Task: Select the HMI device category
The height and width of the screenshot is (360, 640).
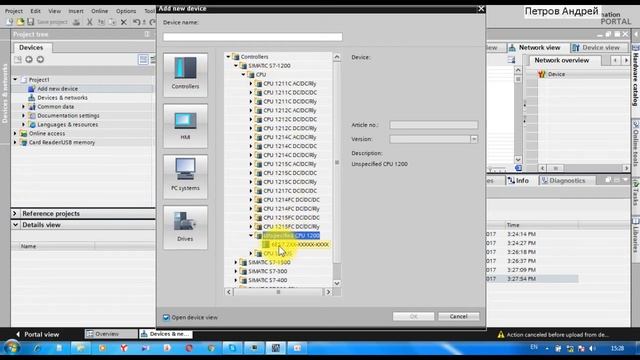Action: (185, 125)
